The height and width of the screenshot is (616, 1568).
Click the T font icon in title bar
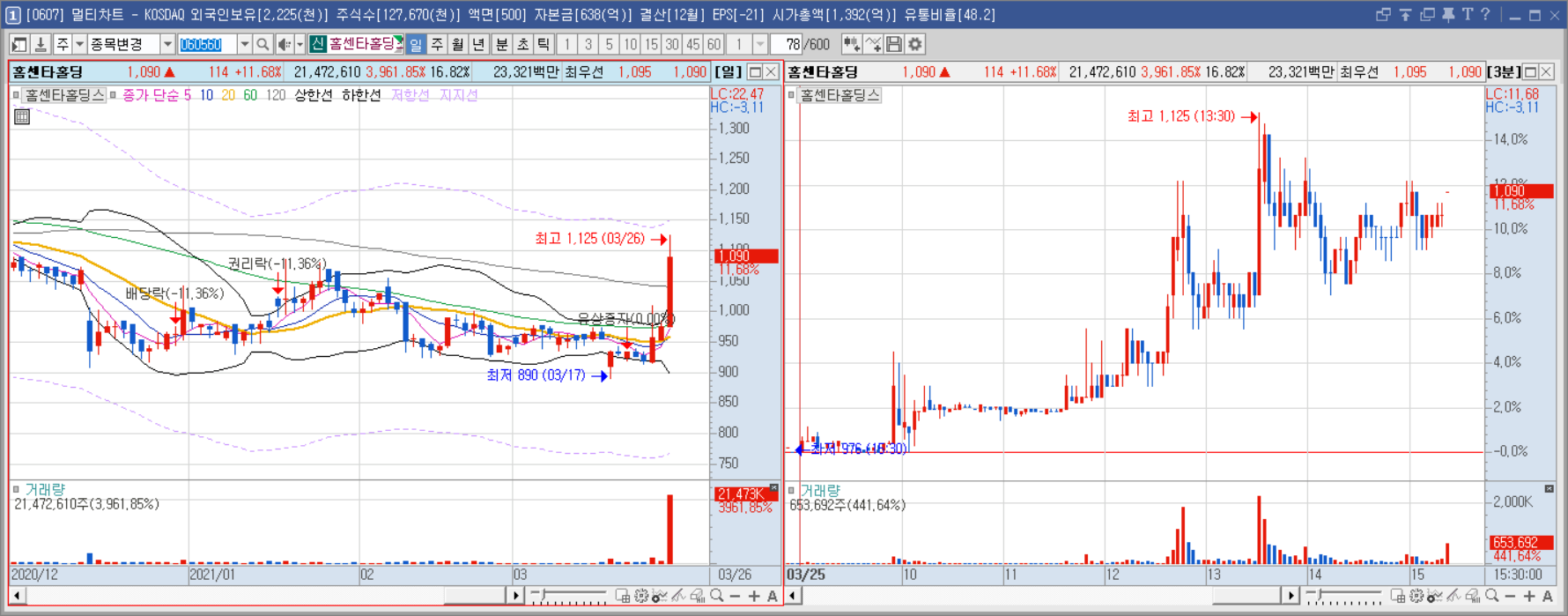coord(1468,15)
